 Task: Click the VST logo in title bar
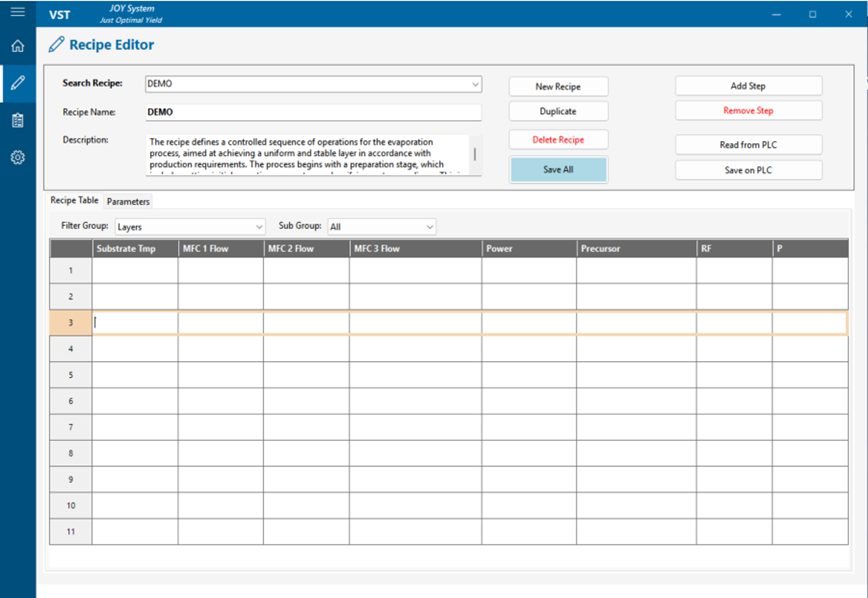(x=59, y=15)
